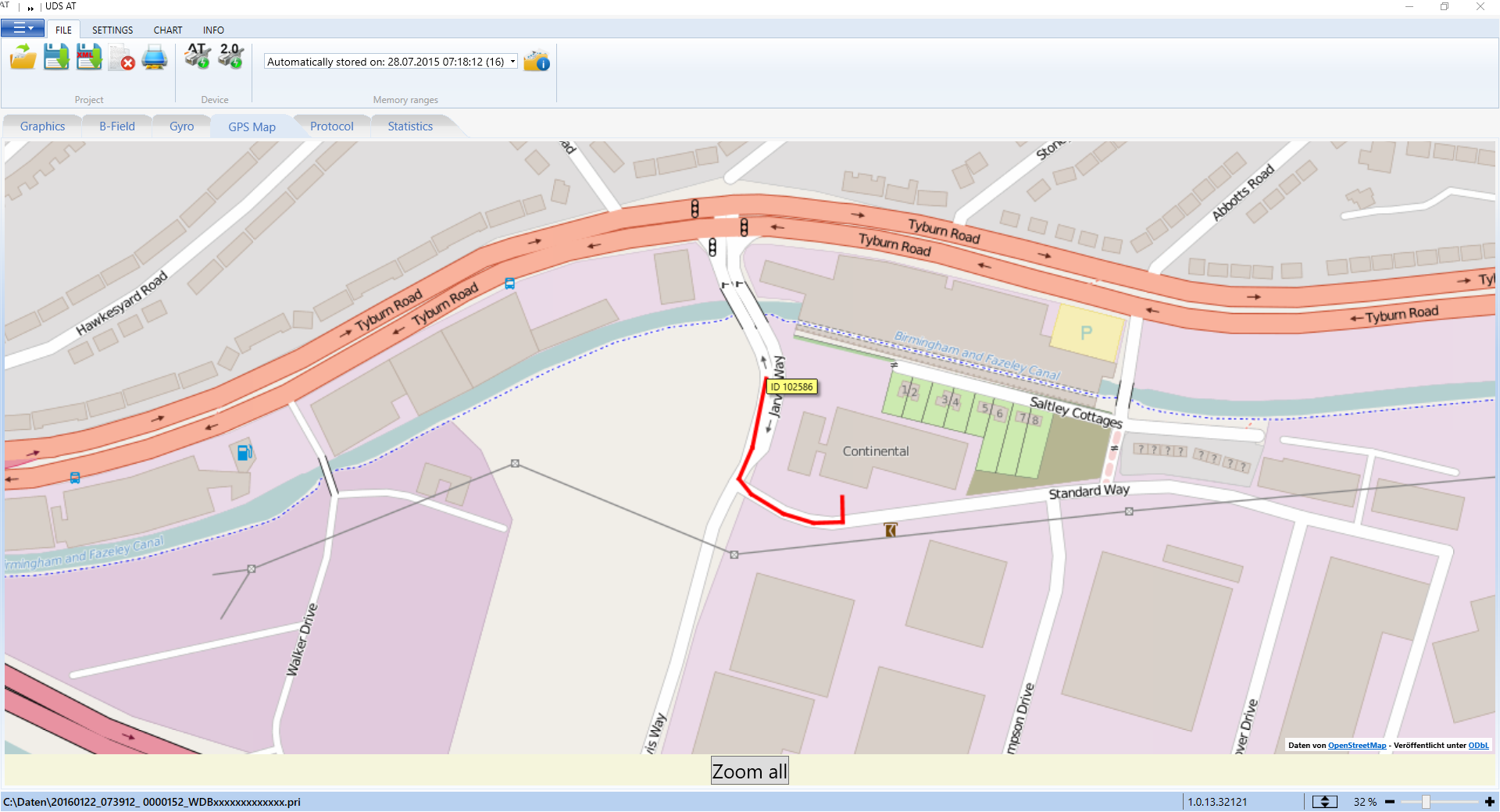
Task: Expand the quick access toolbar overflow arrows
Action: click(30, 8)
